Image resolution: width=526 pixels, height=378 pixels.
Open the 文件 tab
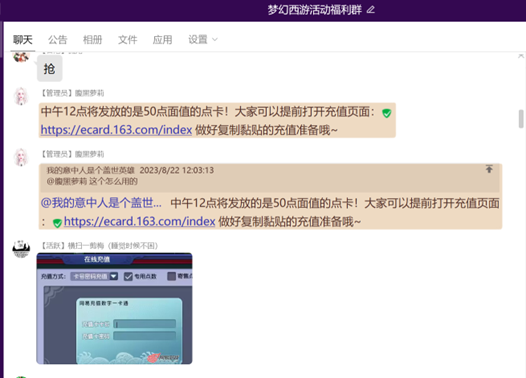127,40
